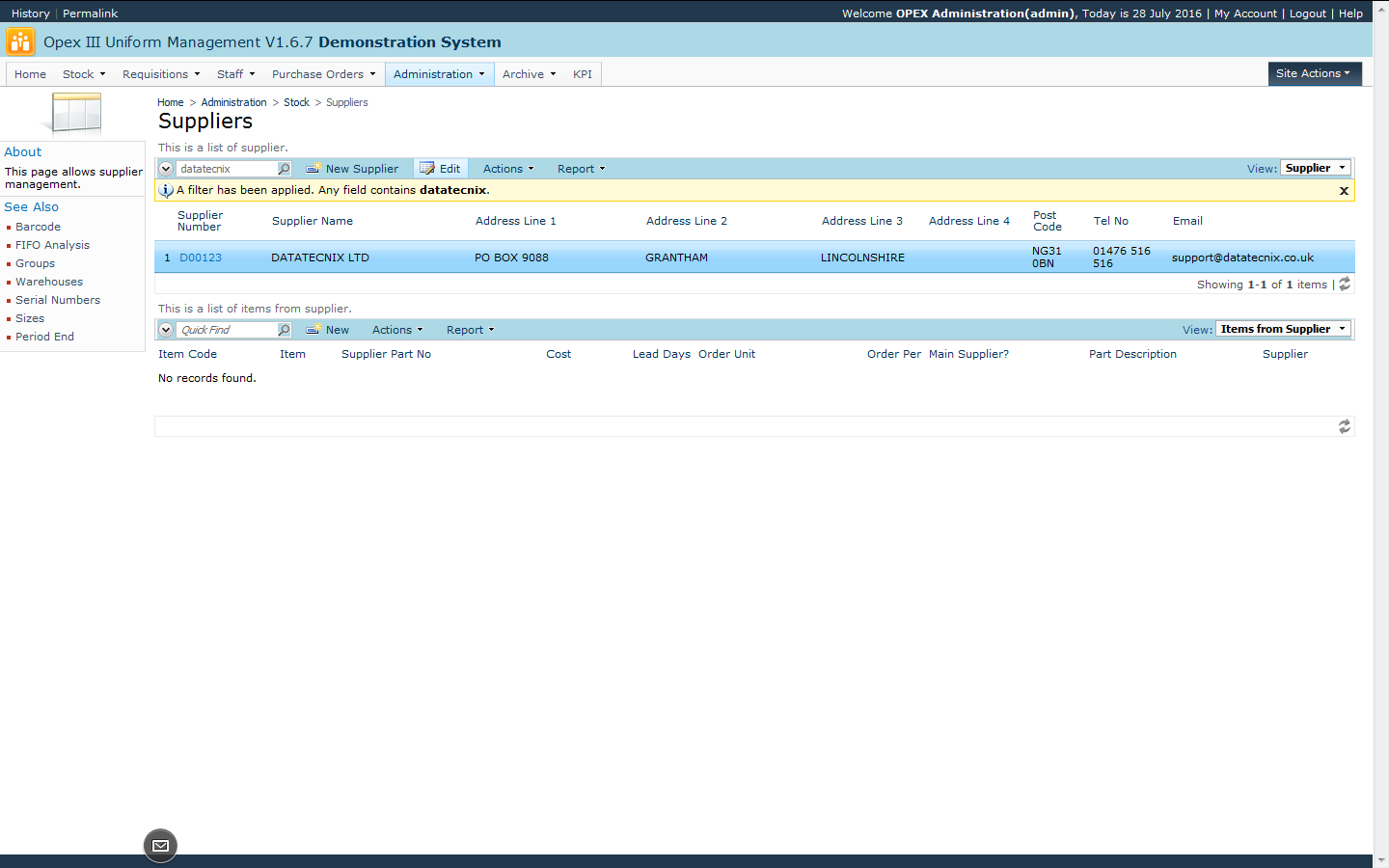1389x868 pixels.
Task: Dismiss the applied filter with the X
Action: (1344, 191)
